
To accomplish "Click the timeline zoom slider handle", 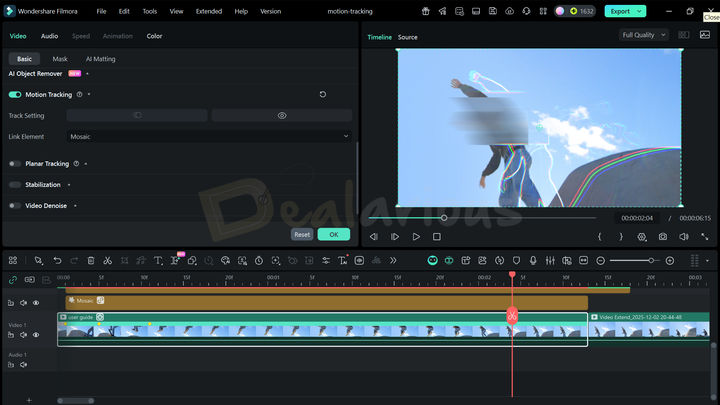I will coord(651,261).
